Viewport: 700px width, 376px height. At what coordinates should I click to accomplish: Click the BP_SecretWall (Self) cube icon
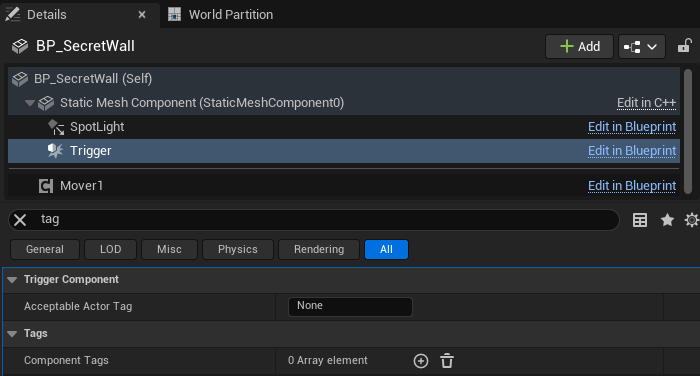(x=20, y=79)
